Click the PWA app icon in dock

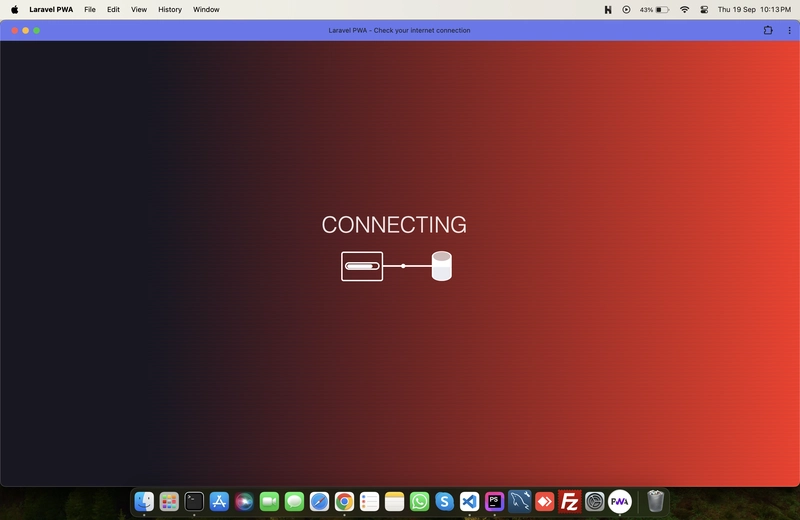[619, 501]
